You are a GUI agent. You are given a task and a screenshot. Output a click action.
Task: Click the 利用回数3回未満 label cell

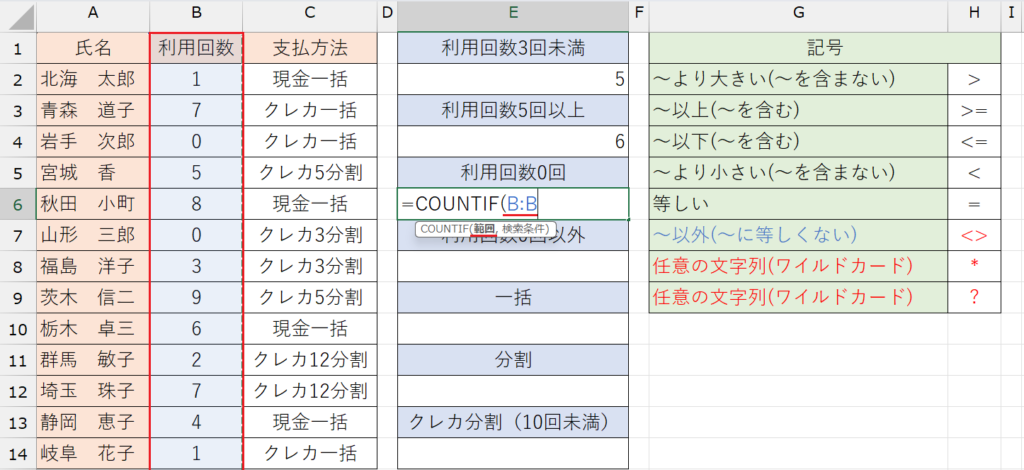(513, 48)
